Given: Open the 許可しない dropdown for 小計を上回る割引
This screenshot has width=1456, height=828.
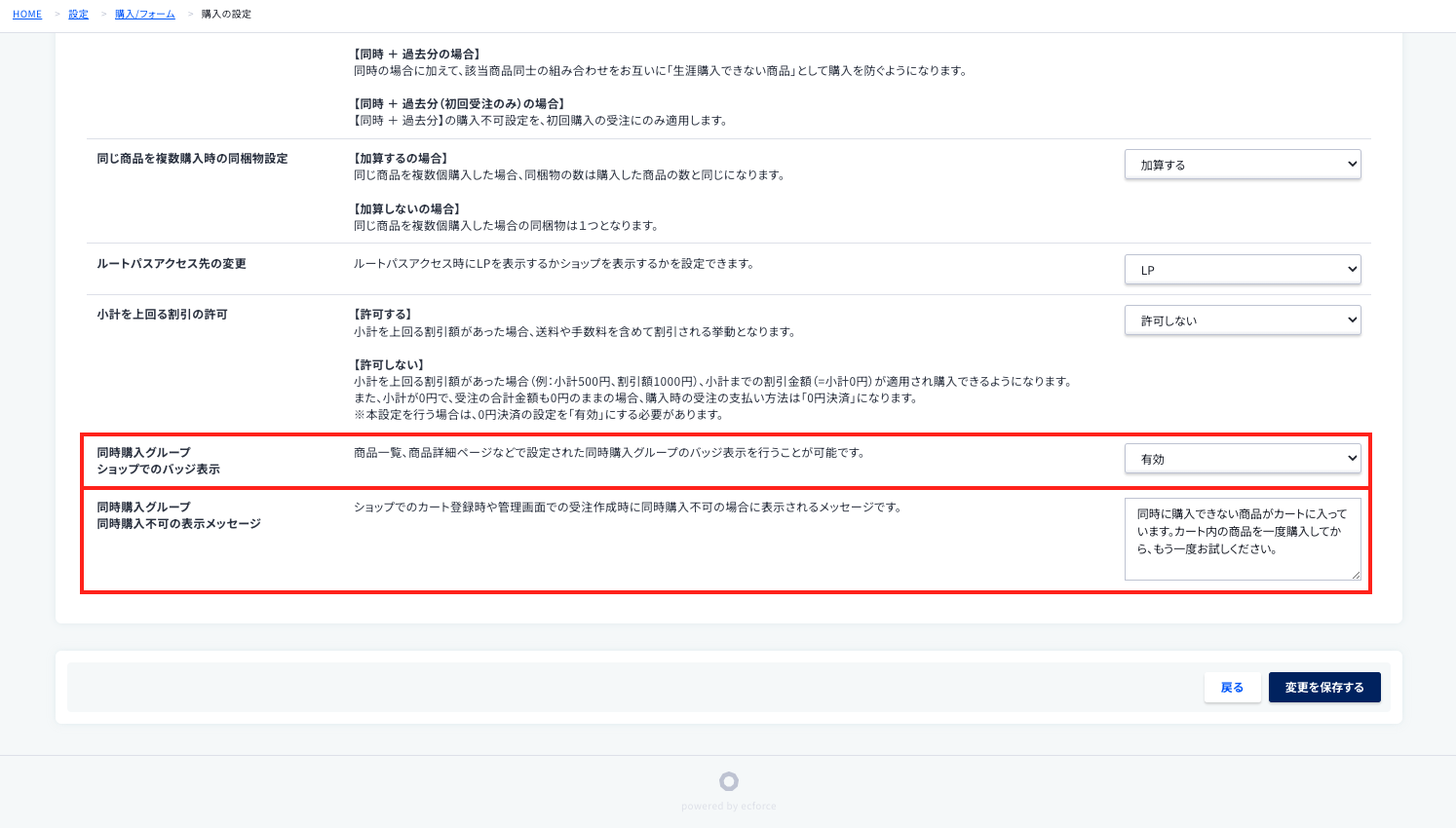Looking at the screenshot, I should (1243, 320).
